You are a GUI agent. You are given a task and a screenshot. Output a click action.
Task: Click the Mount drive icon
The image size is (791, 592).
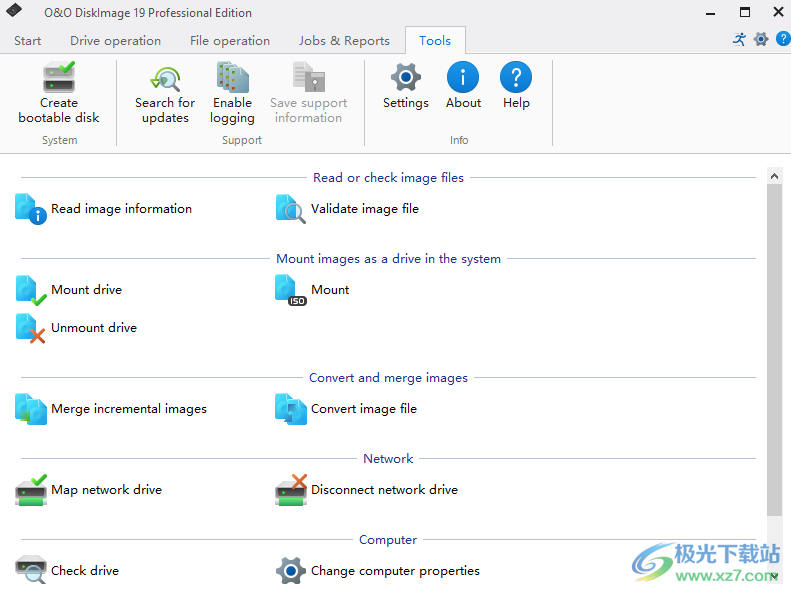pyautogui.click(x=31, y=290)
